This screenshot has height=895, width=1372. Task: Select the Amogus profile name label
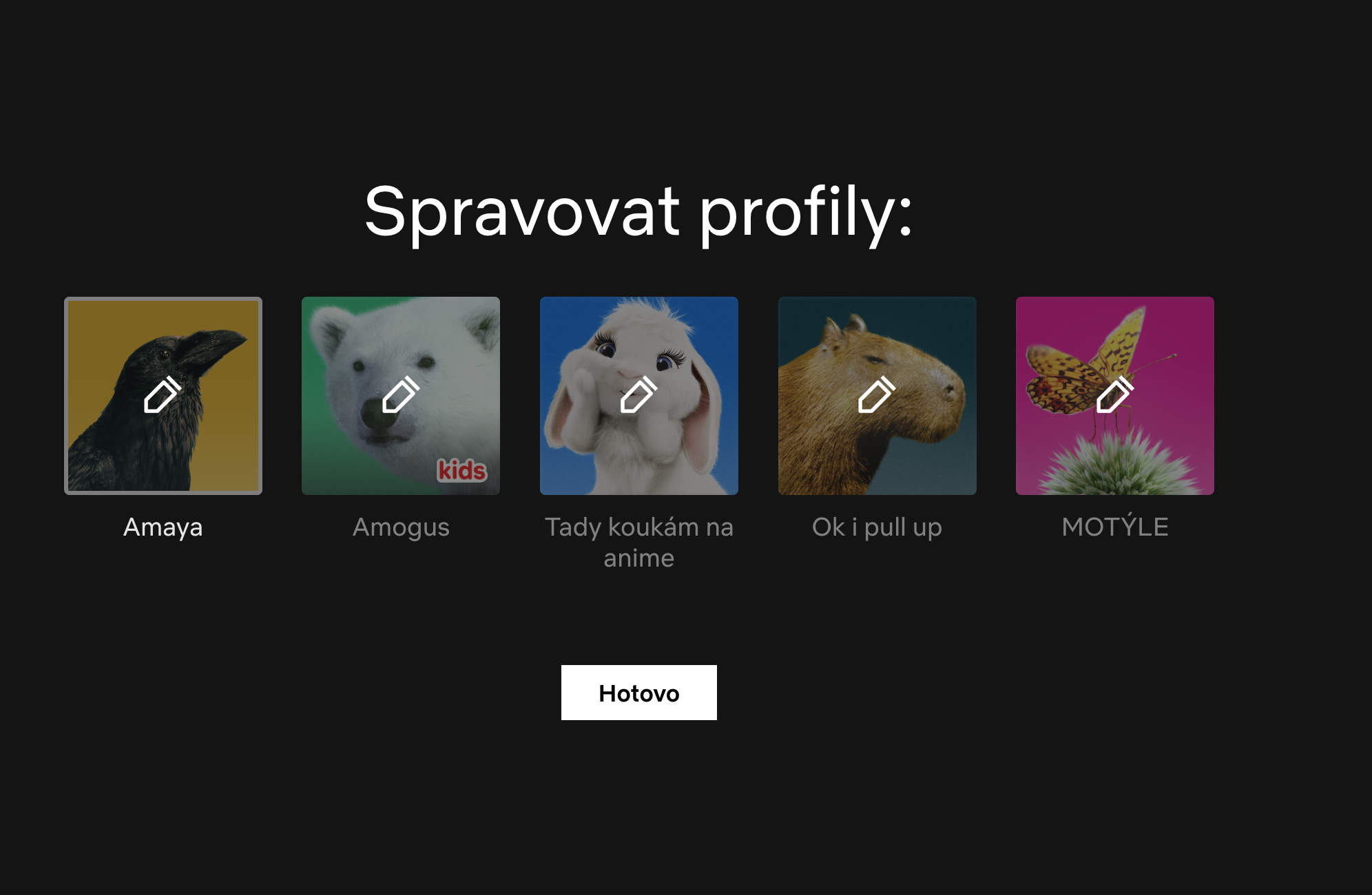coord(401,527)
